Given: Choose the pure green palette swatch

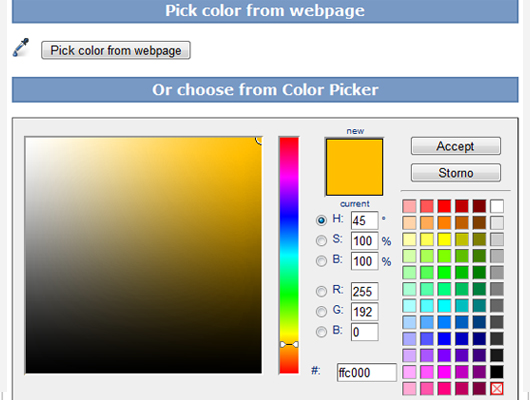Looking at the screenshot, I should click(x=444, y=273).
